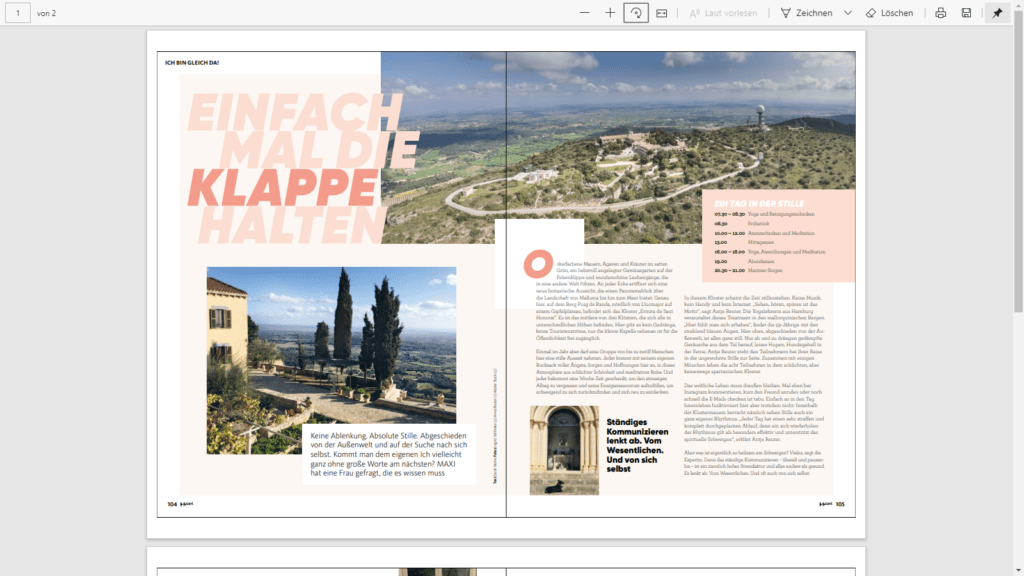This screenshot has width=1024, height=576.
Task: Click the fit to page width icon
Action: [x=662, y=13]
